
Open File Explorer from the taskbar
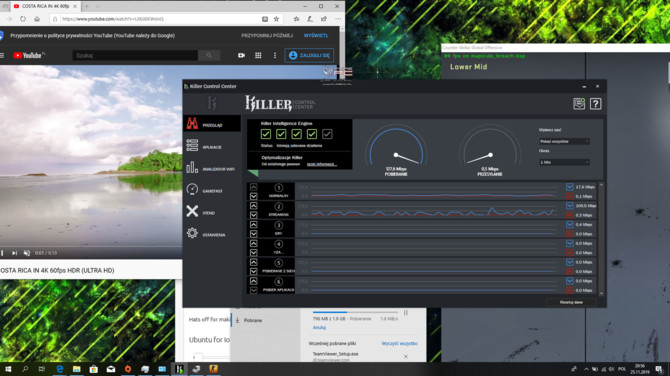(76, 369)
